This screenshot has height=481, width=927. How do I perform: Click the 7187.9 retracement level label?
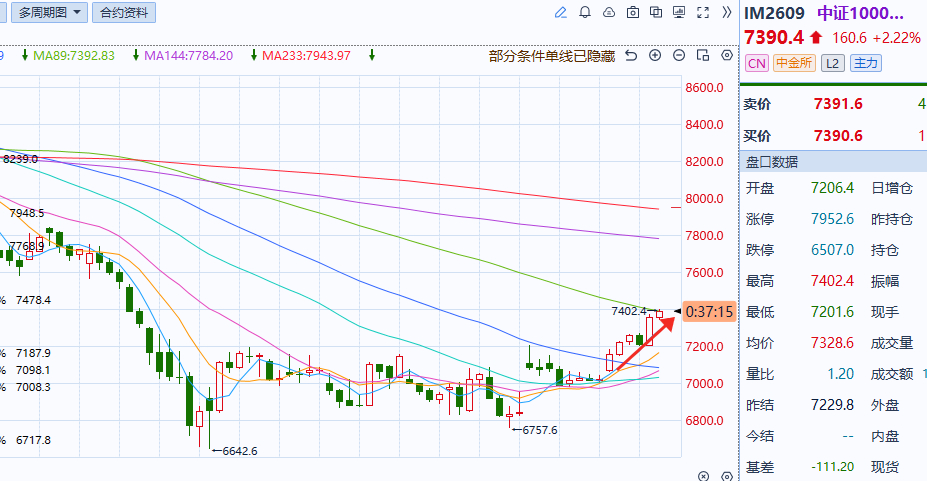pos(33,353)
